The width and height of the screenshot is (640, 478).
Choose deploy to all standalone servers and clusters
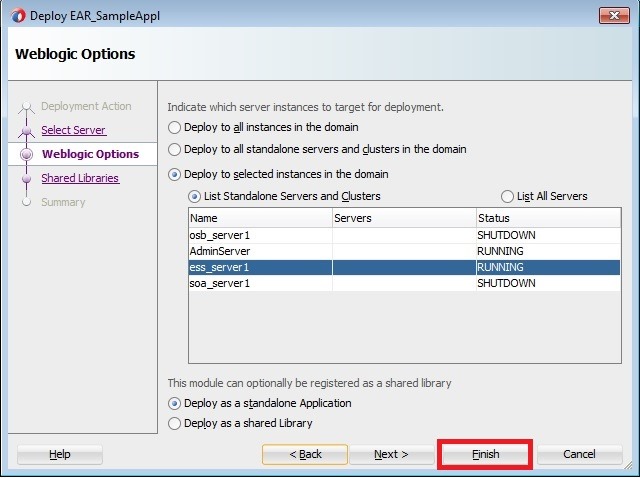(x=176, y=150)
